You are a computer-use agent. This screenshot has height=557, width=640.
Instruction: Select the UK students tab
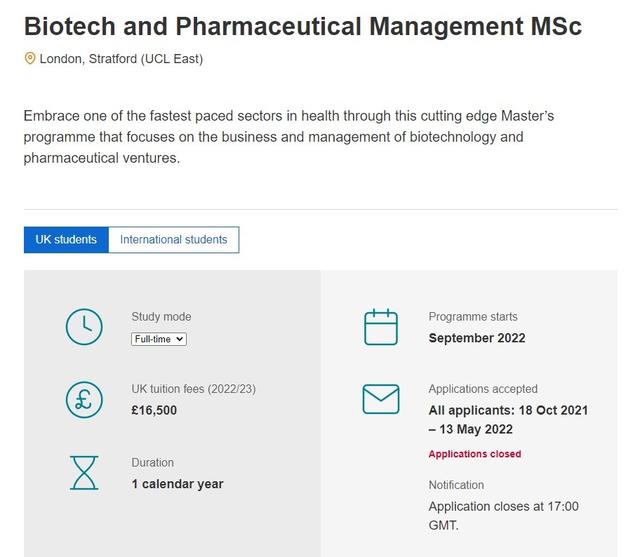click(x=66, y=240)
